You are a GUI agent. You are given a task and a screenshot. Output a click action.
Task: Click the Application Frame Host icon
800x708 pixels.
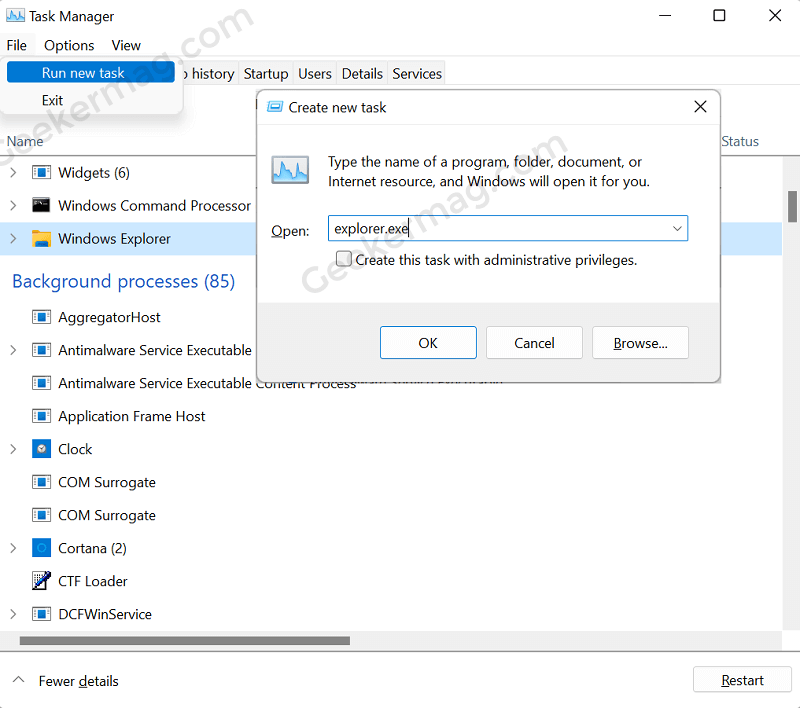click(41, 416)
